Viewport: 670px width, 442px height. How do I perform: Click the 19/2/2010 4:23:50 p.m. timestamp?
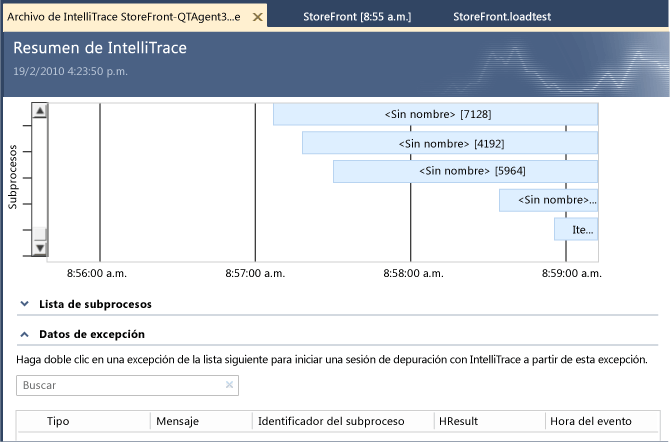coord(71,71)
